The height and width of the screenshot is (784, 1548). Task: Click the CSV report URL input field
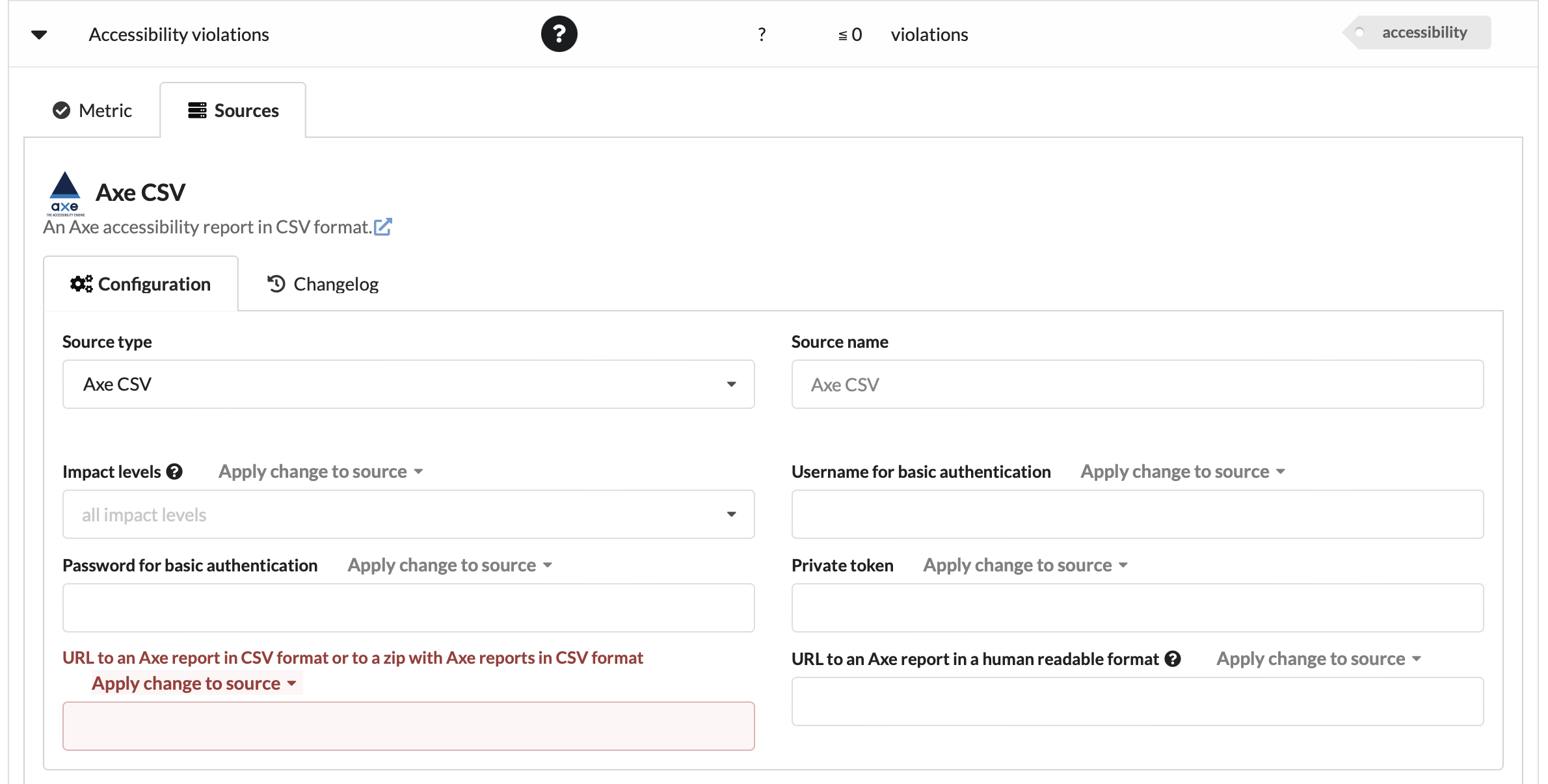pyautogui.click(x=408, y=726)
